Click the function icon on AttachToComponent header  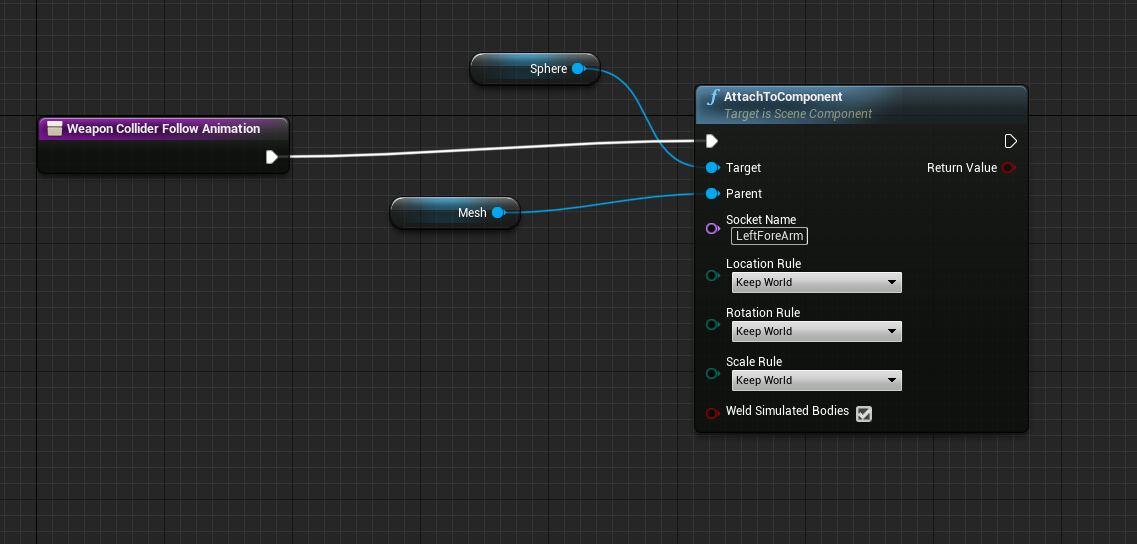[x=713, y=97]
